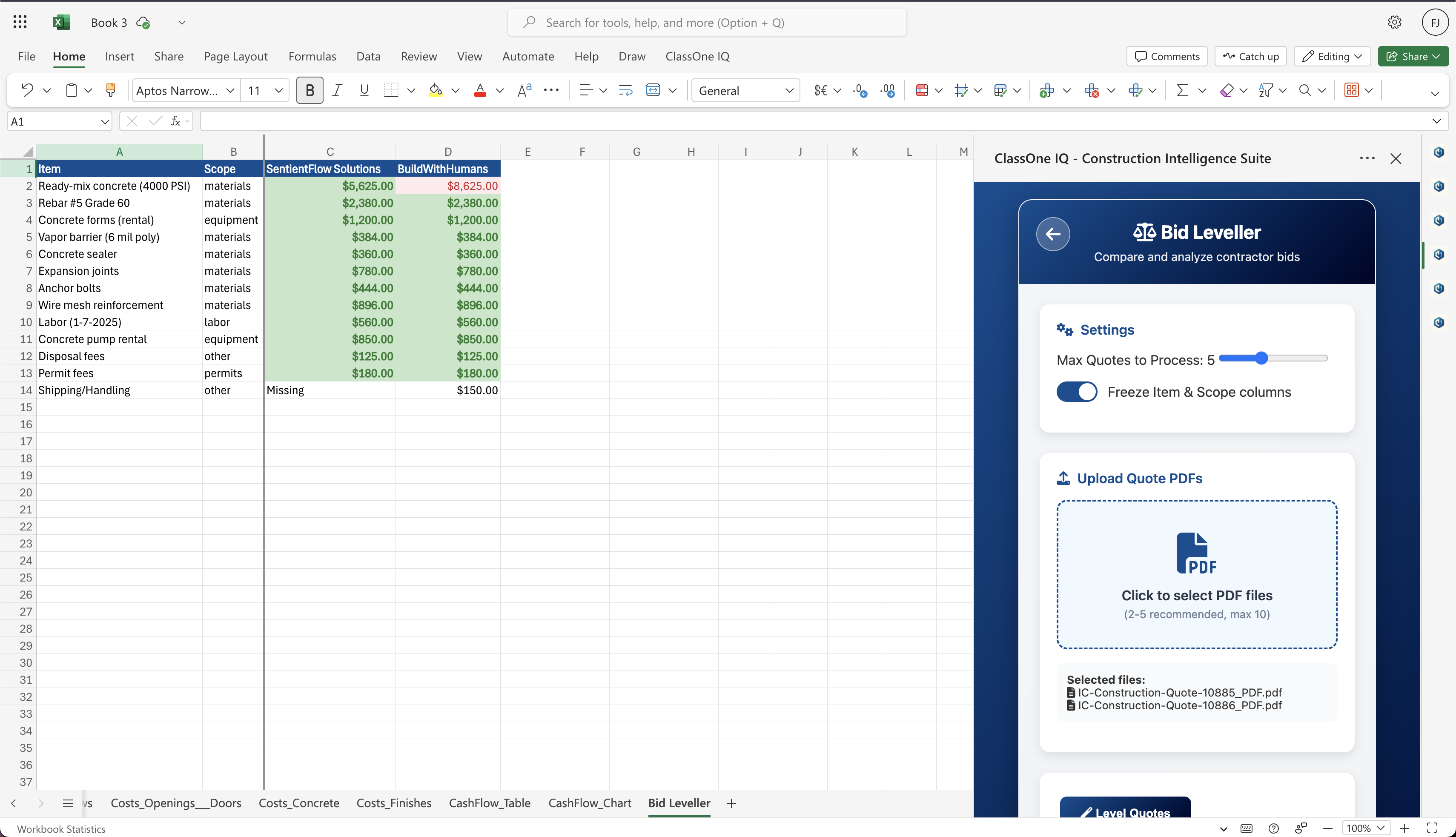This screenshot has width=1456, height=837.
Task: Open the Formulas ribbon tab
Action: (312, 56)
